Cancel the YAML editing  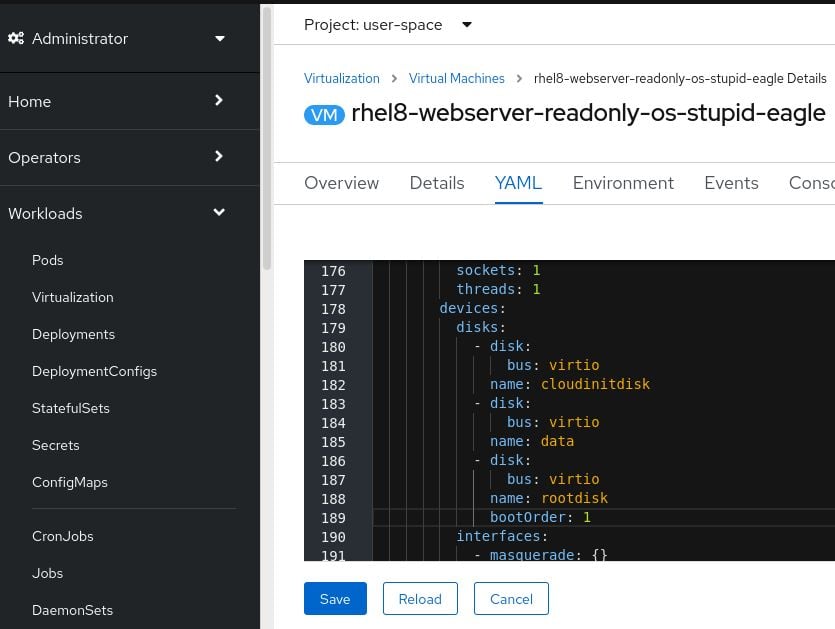click(x=511, y=599)
